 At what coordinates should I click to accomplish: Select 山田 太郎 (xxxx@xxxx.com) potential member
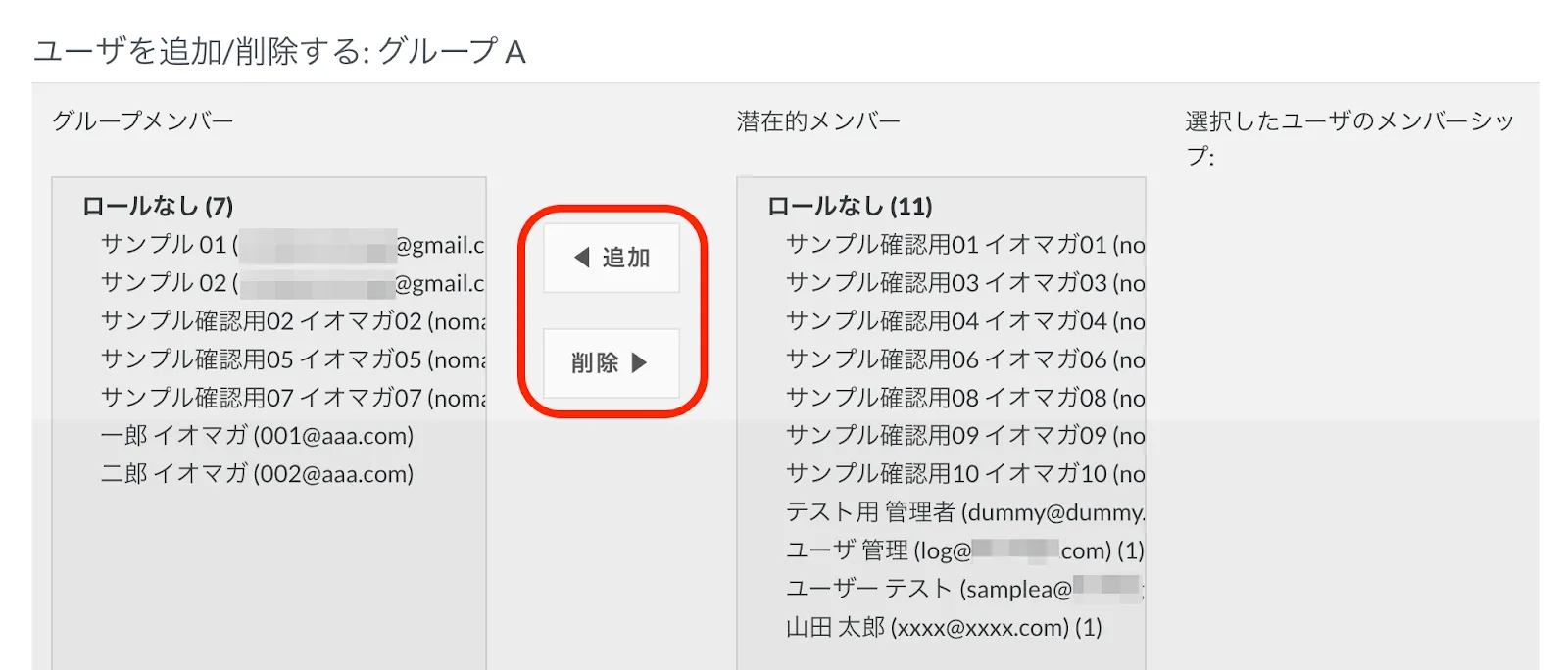944,627
